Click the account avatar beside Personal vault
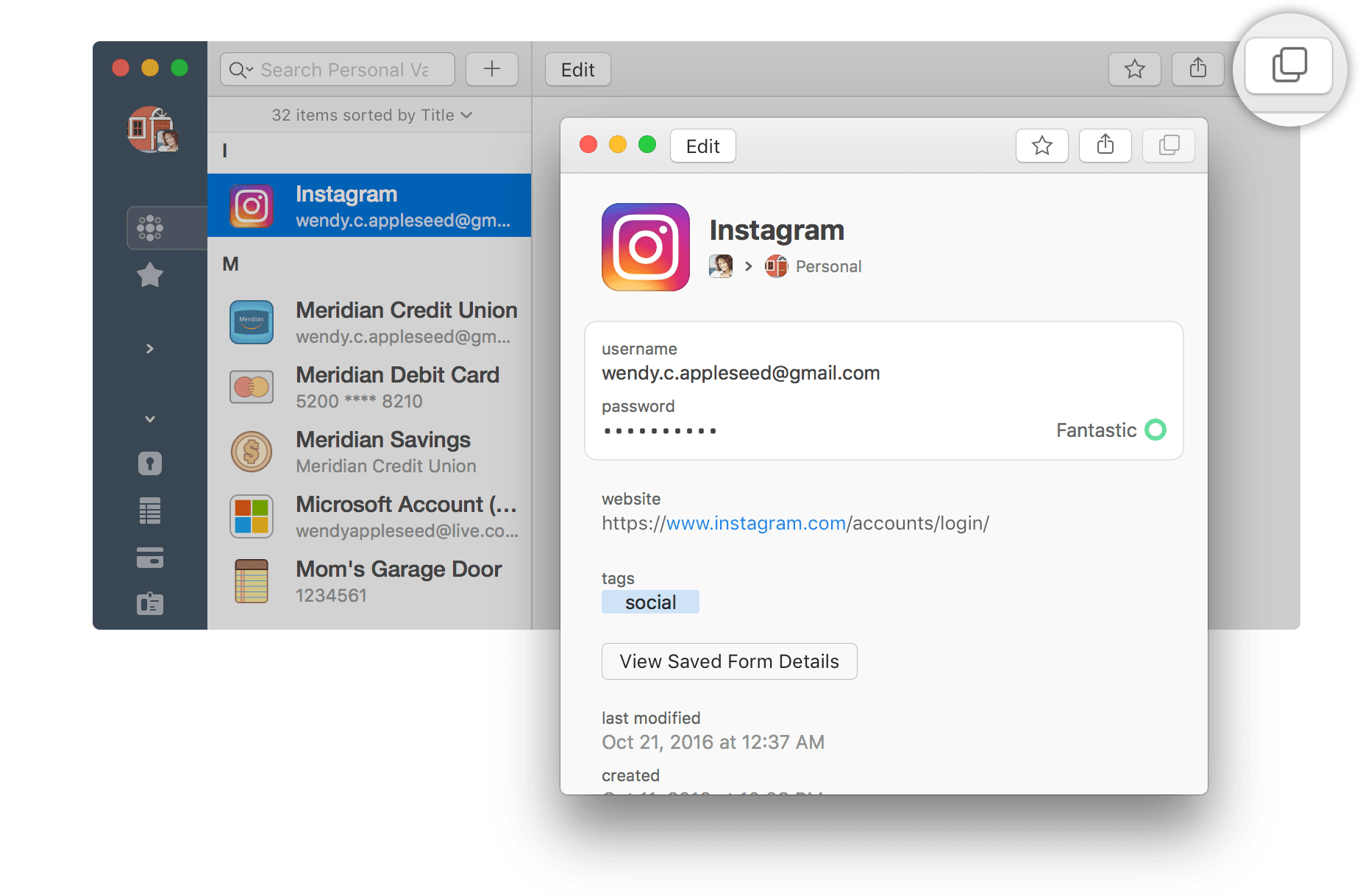1371x896 pixels. pyautogui.click(x=721, y=266)
